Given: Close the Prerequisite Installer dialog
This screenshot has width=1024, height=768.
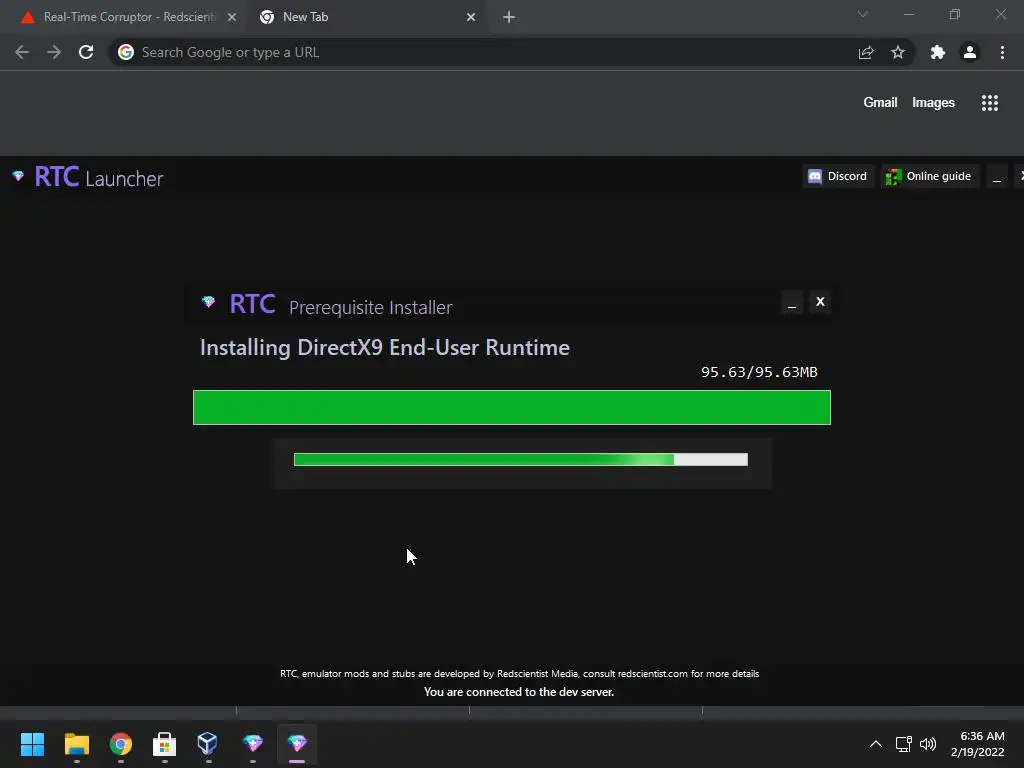Looking at the screenshot, I should 820,302.
